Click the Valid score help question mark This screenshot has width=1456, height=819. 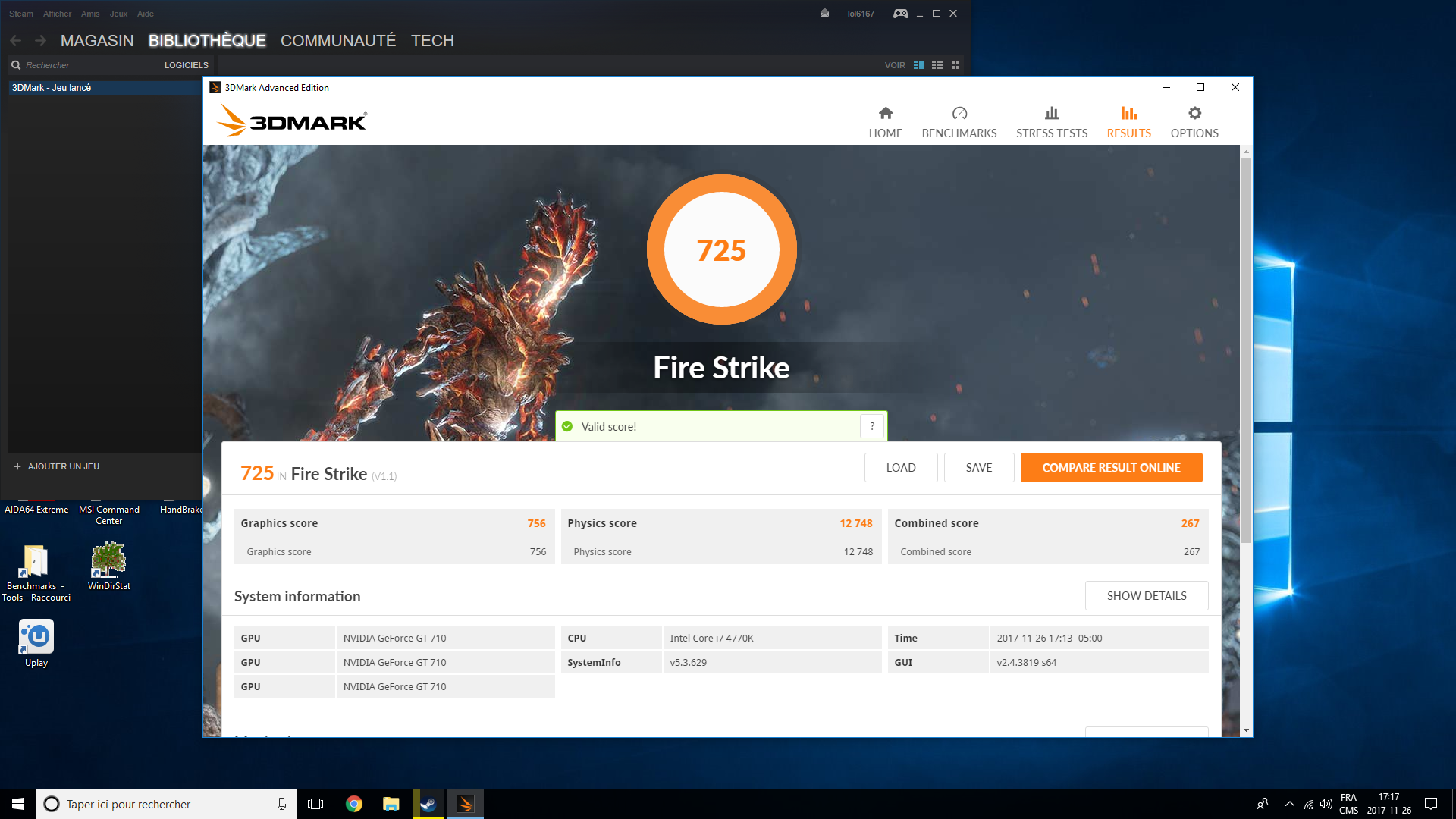872,426
